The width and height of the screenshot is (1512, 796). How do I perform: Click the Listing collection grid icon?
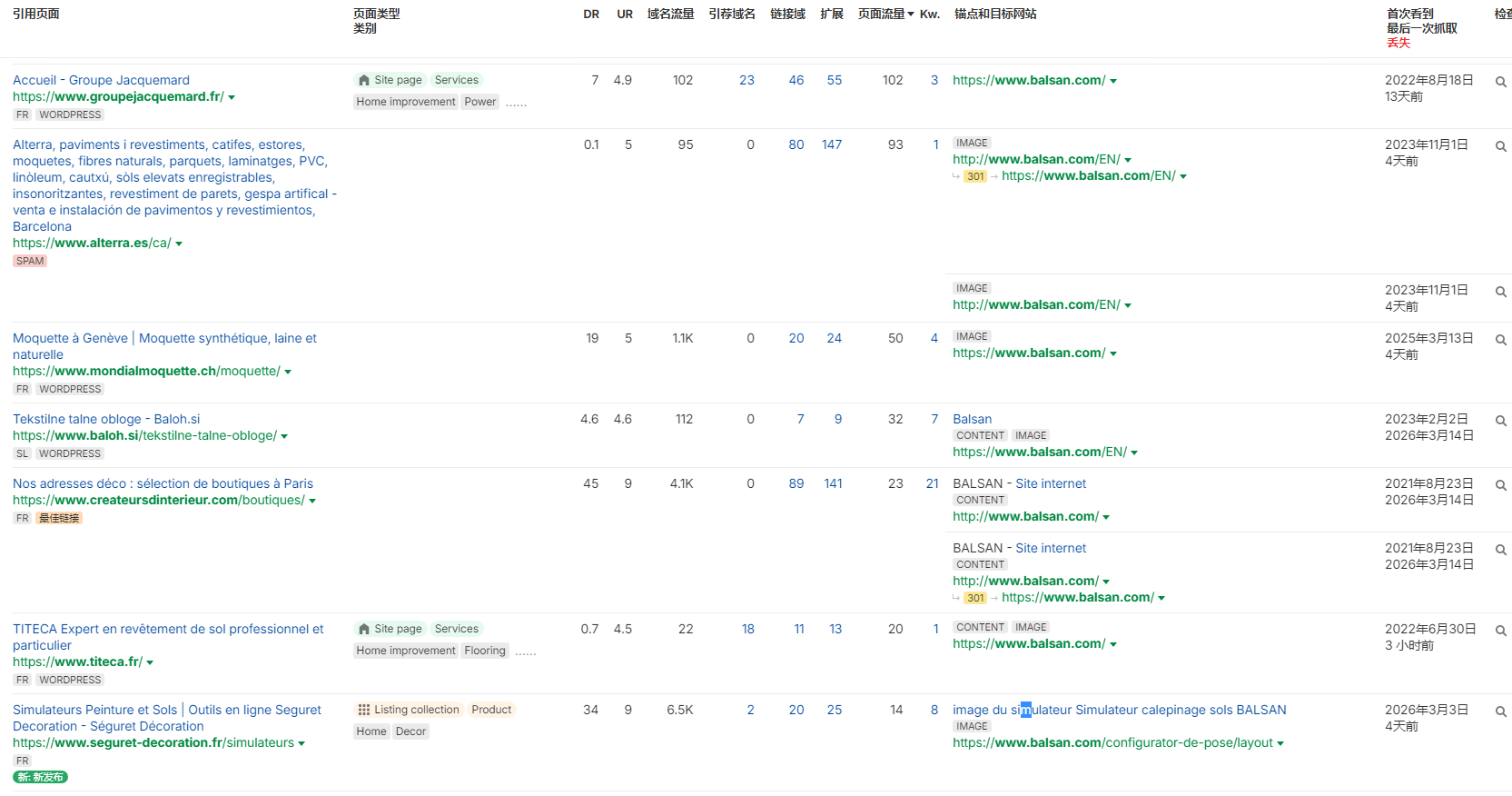point(364,710)
